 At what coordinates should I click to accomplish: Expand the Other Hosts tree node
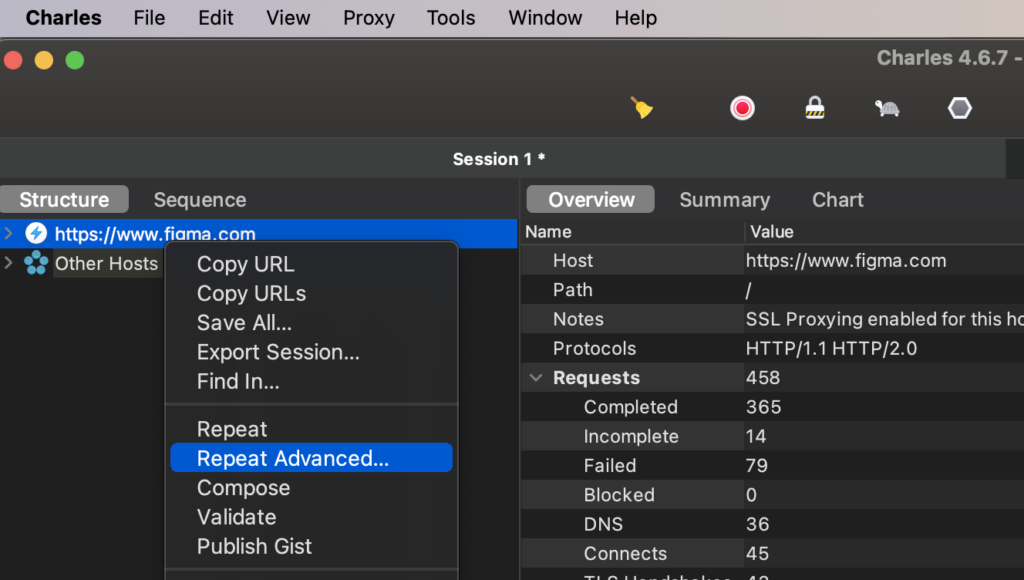click(9, 263)
